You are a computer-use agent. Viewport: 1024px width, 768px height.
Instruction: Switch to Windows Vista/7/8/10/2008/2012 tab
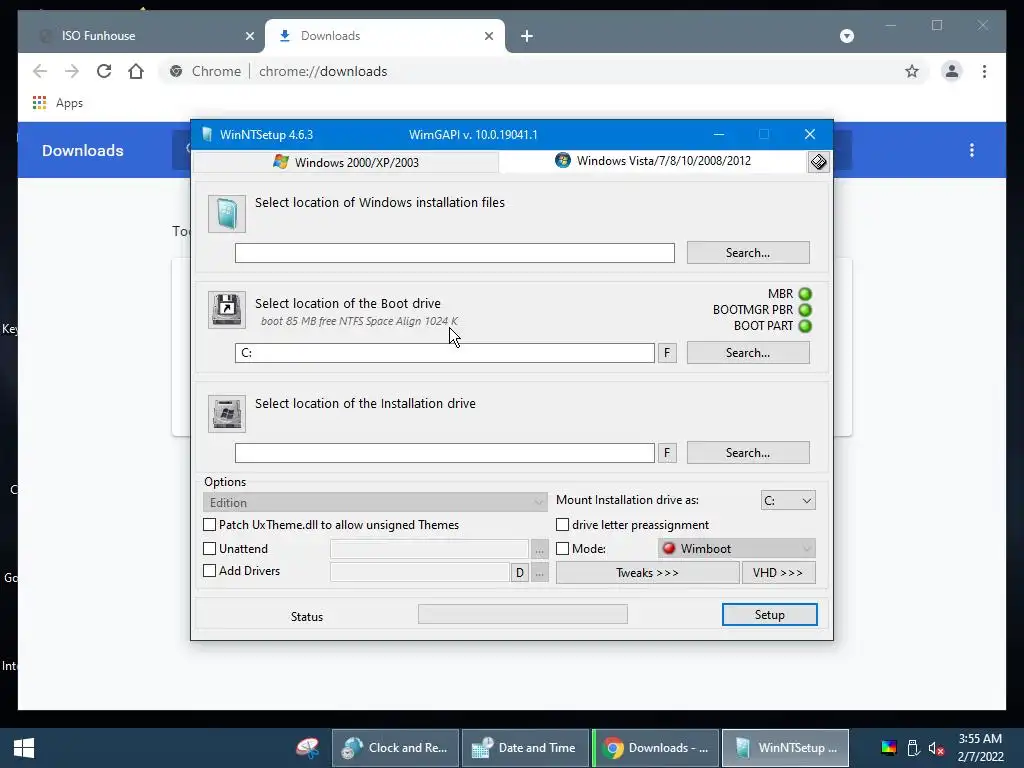click(653, 161)
